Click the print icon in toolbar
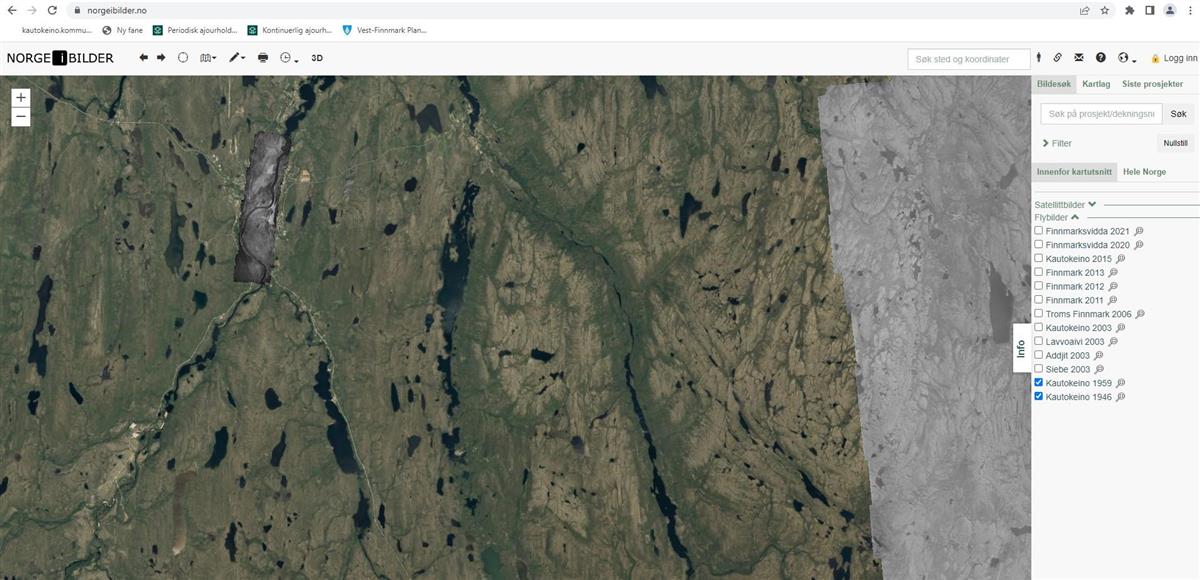The width and height of the screenshot is (1200, 580). [263, 58]
